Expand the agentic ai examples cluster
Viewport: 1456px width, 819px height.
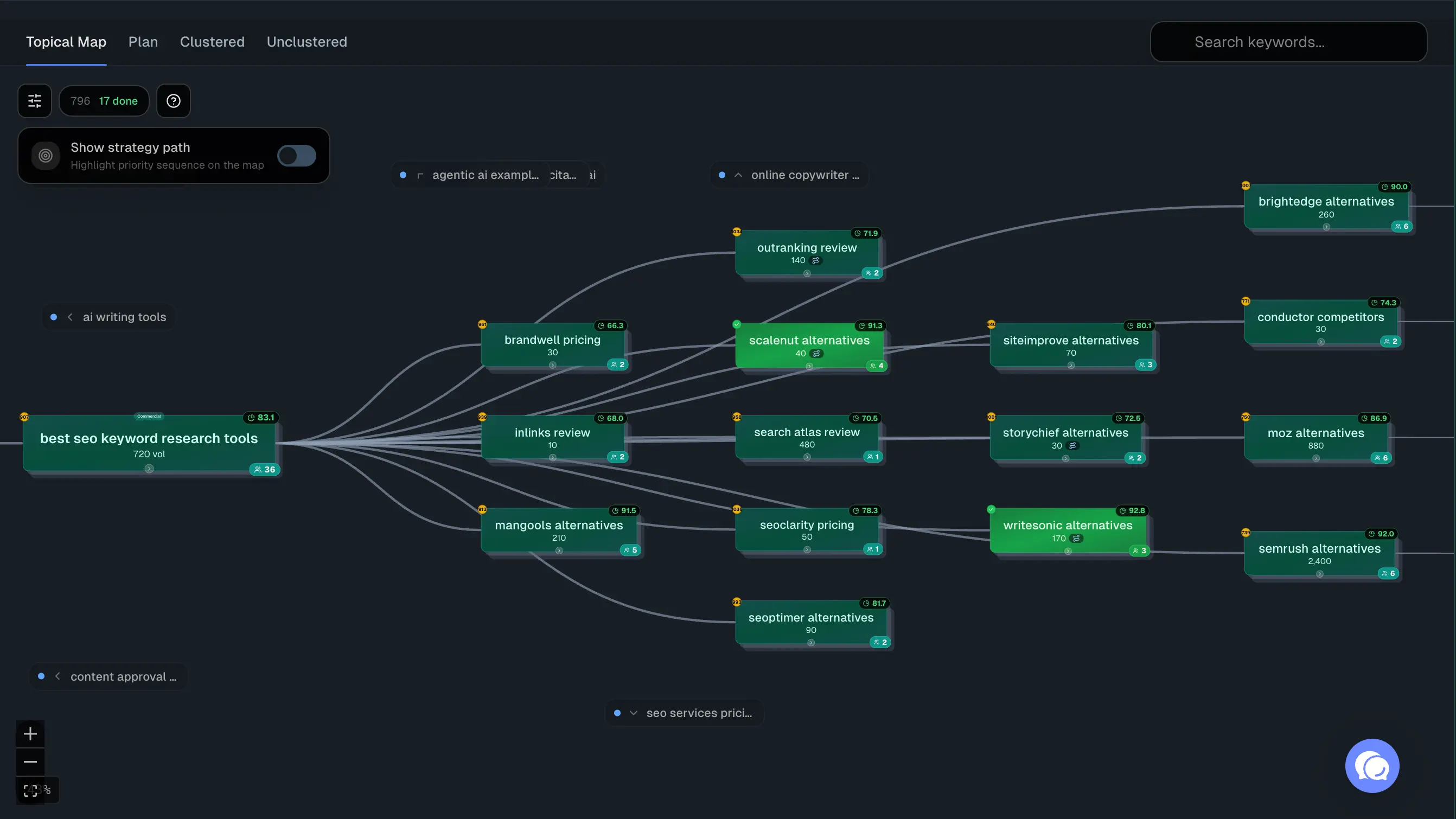472,175
